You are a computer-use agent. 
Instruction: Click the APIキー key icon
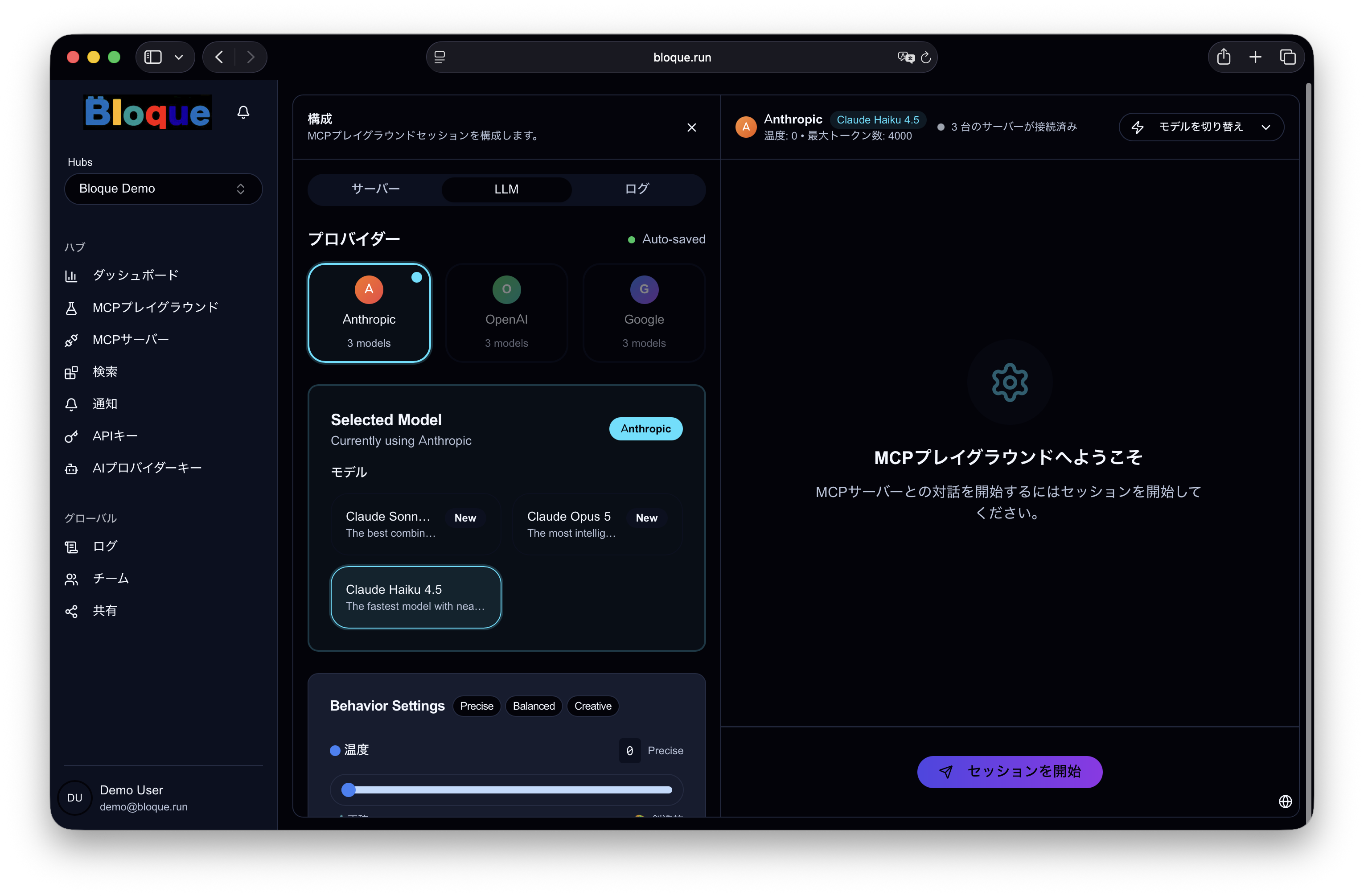click(x=71, y=437)
